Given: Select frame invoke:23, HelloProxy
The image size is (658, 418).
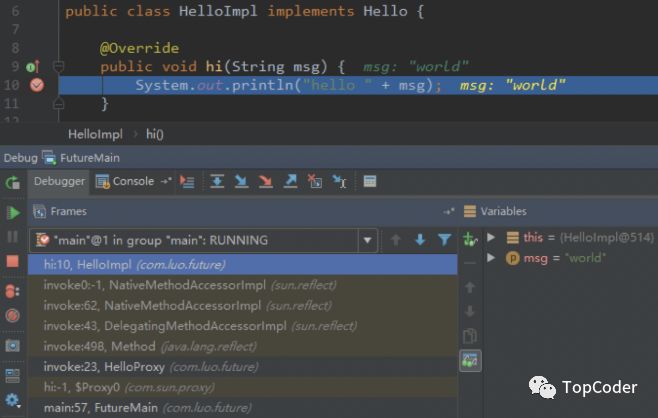Looking at the screenshot, I should pyautogui.click(x=243, y=367).
